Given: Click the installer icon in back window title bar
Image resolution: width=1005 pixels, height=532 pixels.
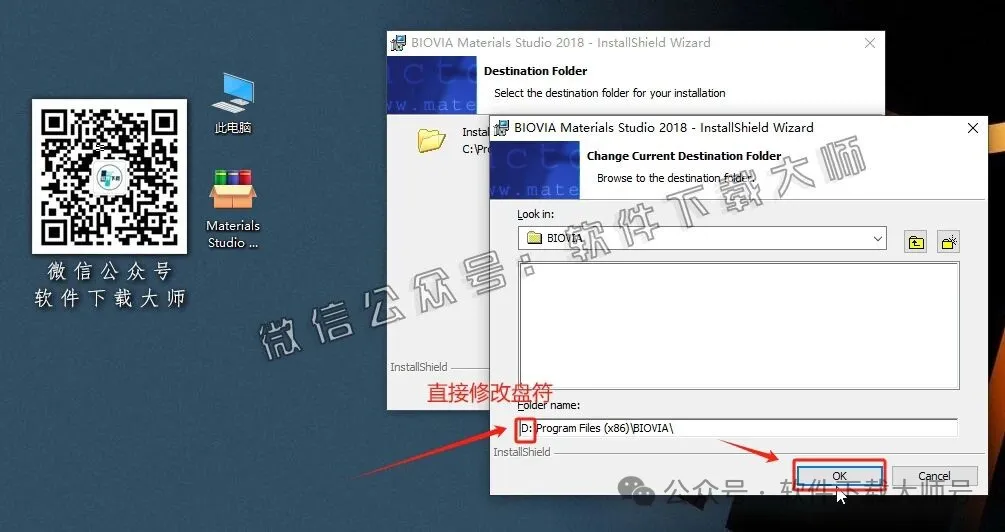Looking at the screenshot, I should tap(398, 43).
